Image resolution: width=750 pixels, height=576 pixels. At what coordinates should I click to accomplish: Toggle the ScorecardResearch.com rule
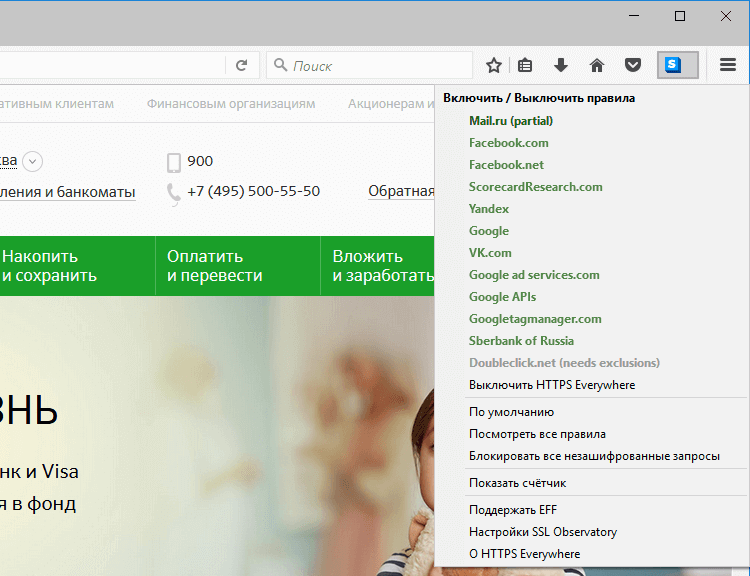(x=535, y=187)
